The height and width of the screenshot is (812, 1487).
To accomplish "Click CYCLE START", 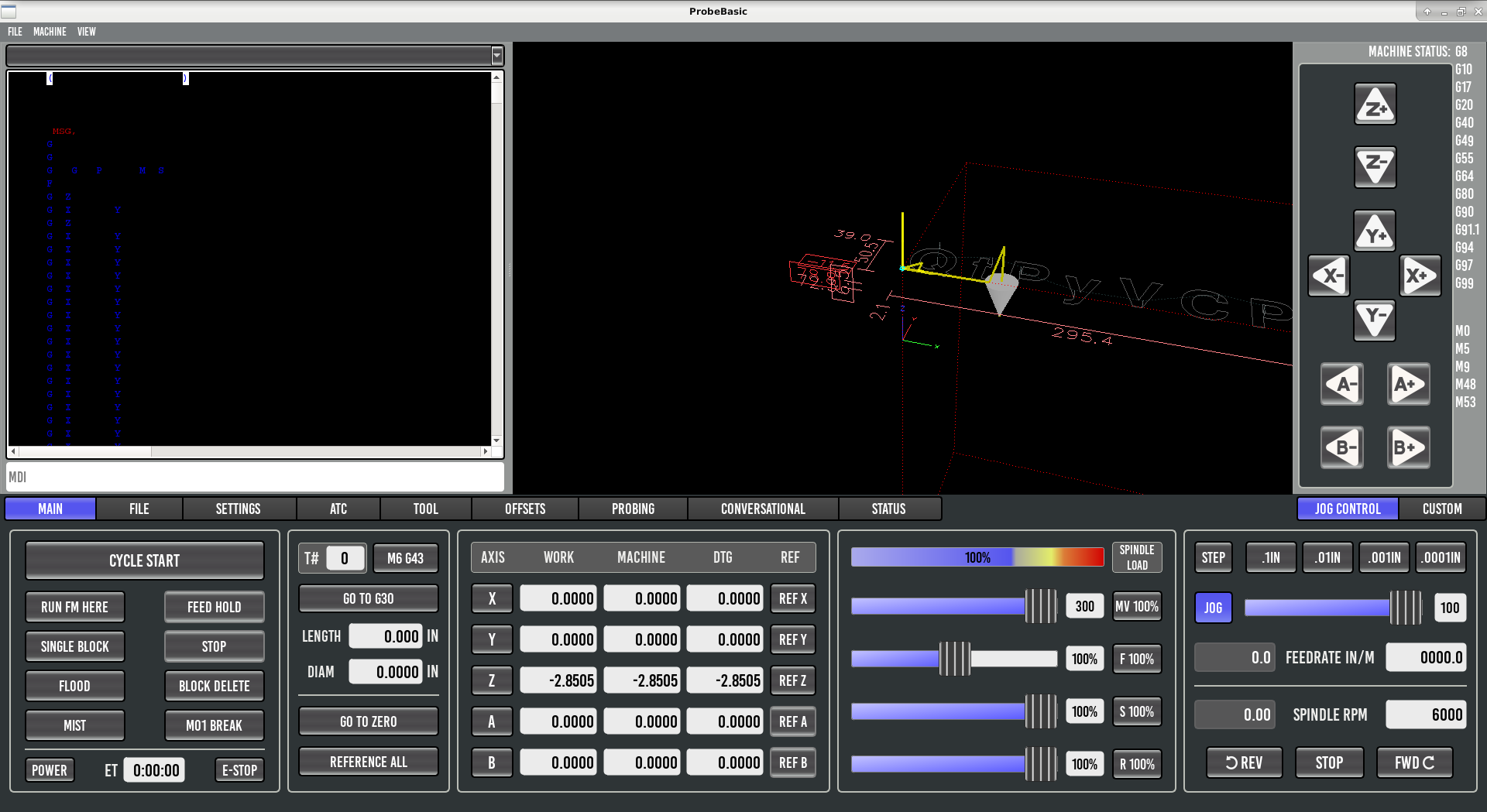I will click(144, 560).
